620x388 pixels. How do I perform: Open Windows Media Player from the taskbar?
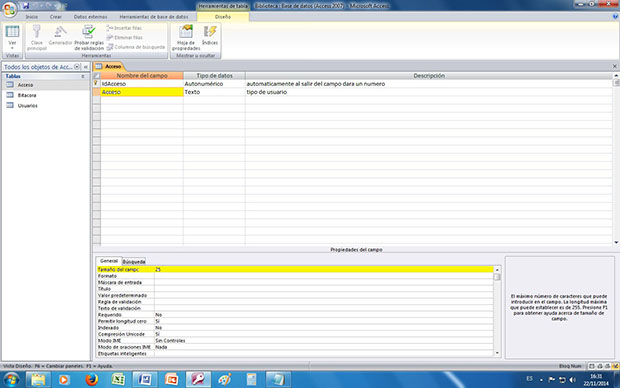64,380
